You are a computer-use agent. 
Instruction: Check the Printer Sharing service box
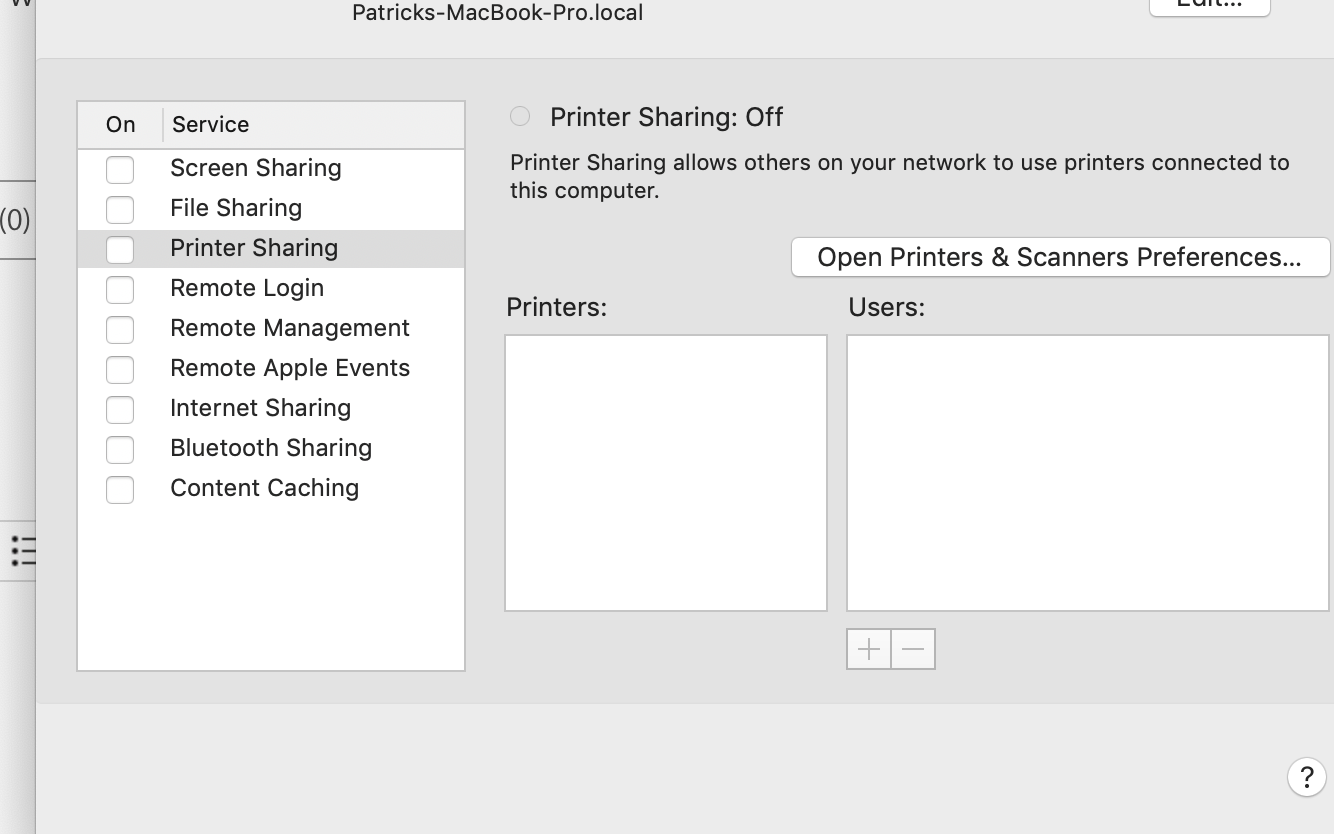[120, 249]
